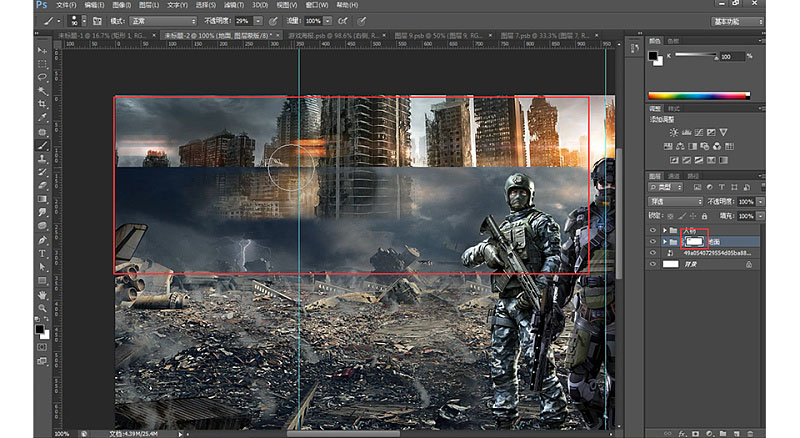Viewport: 800px width, 438px height.
Task: Expand the top layer group
Action: click(664, 230)
